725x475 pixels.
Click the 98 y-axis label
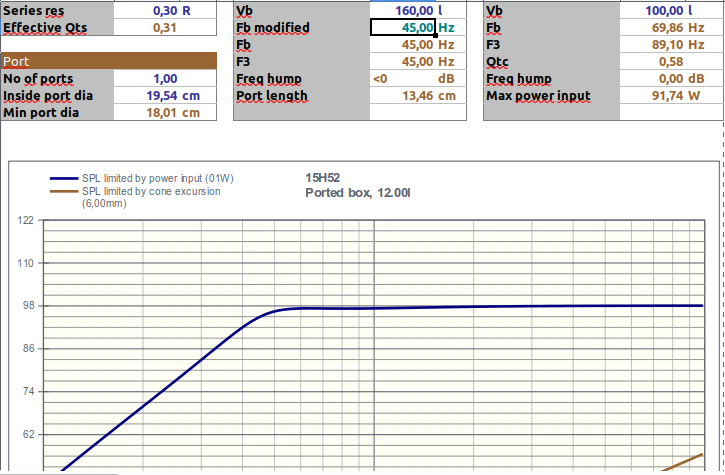[x=28, y=305]
